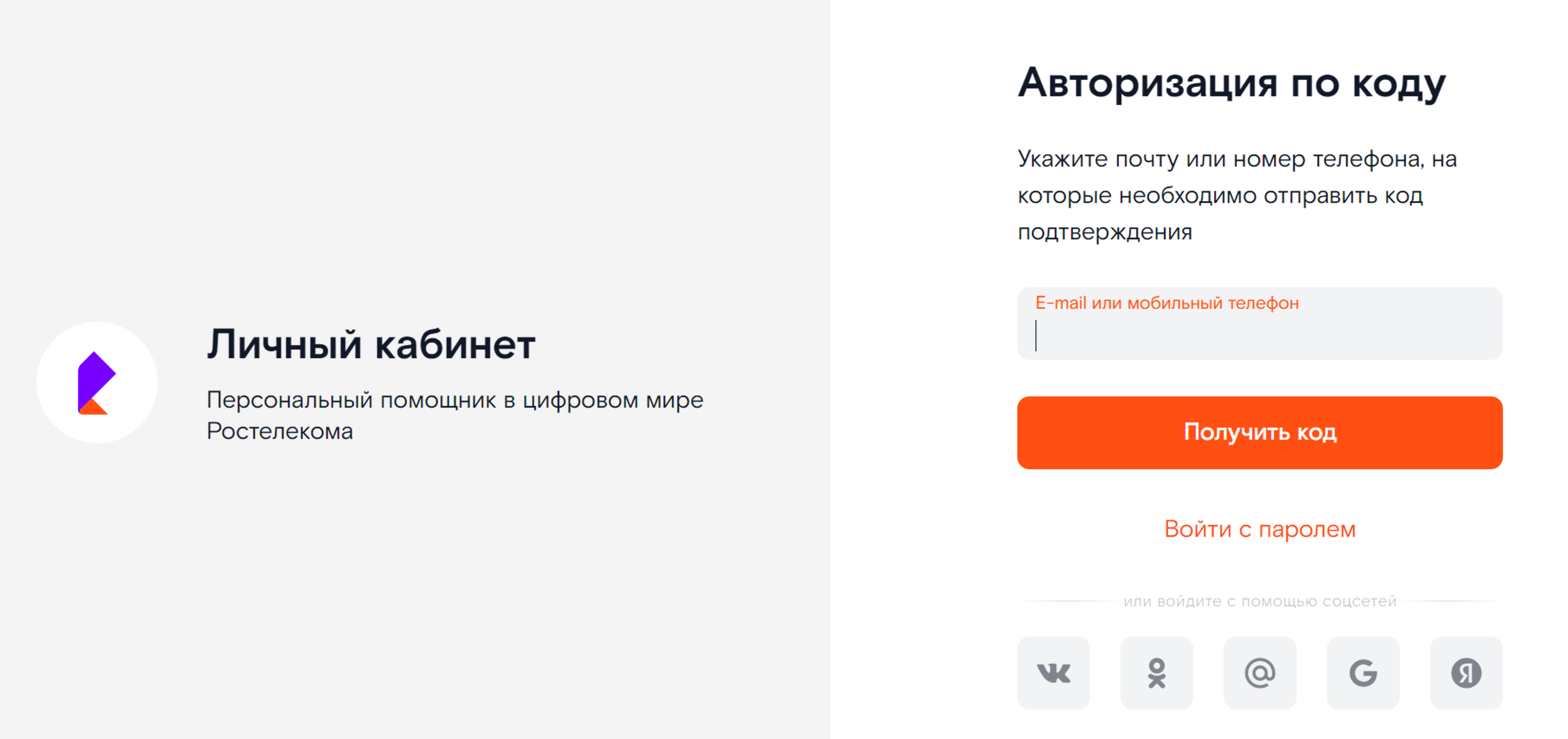Click the которые необходимо отправить код line
The image size is (1568, 739).
[x=1220, y=196]
